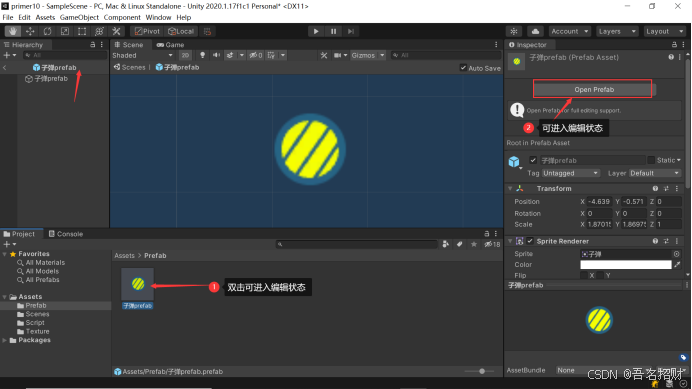Switch to the Game tab
Screen dimensions: 692x389
170,45
